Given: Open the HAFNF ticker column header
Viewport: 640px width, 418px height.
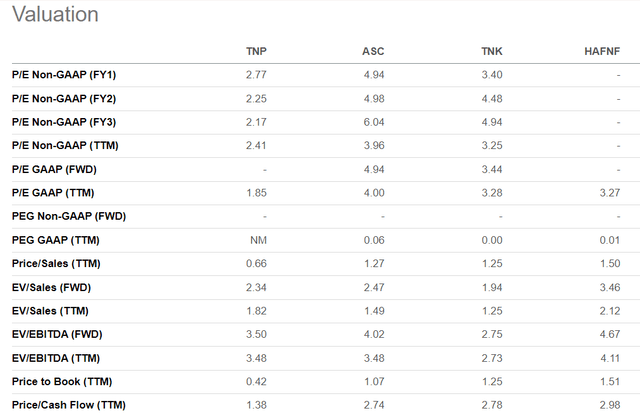Looking at the screenshot, I should [x=602, y=51].
